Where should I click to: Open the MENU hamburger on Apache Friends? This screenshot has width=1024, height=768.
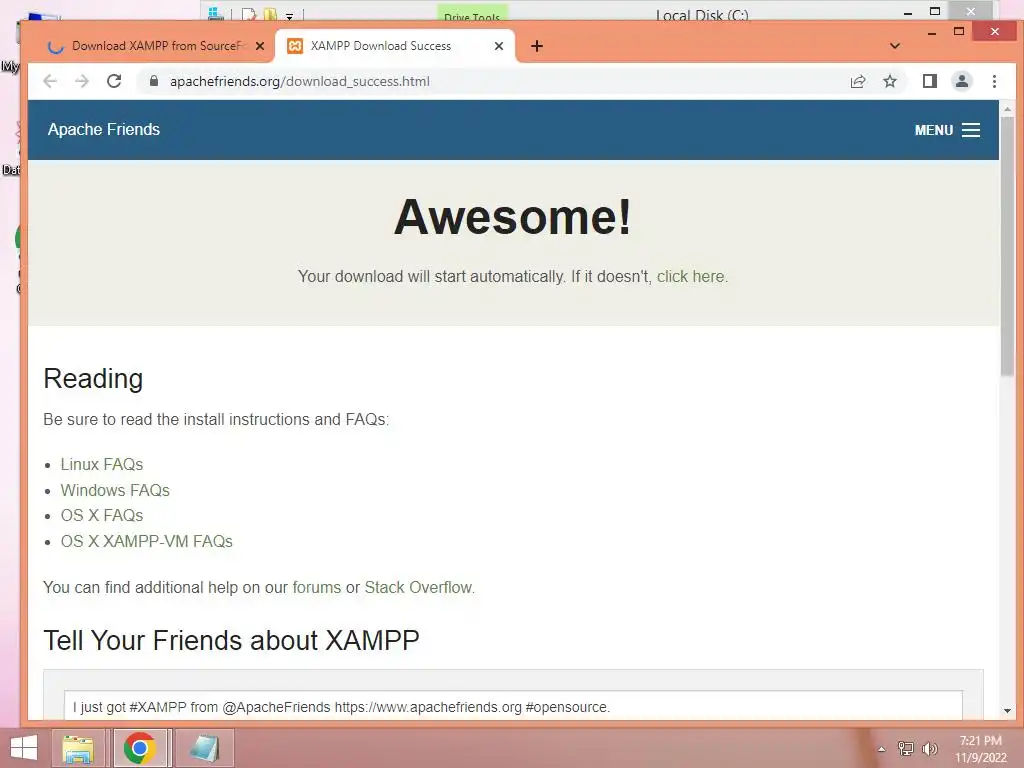tap(947, 130)
